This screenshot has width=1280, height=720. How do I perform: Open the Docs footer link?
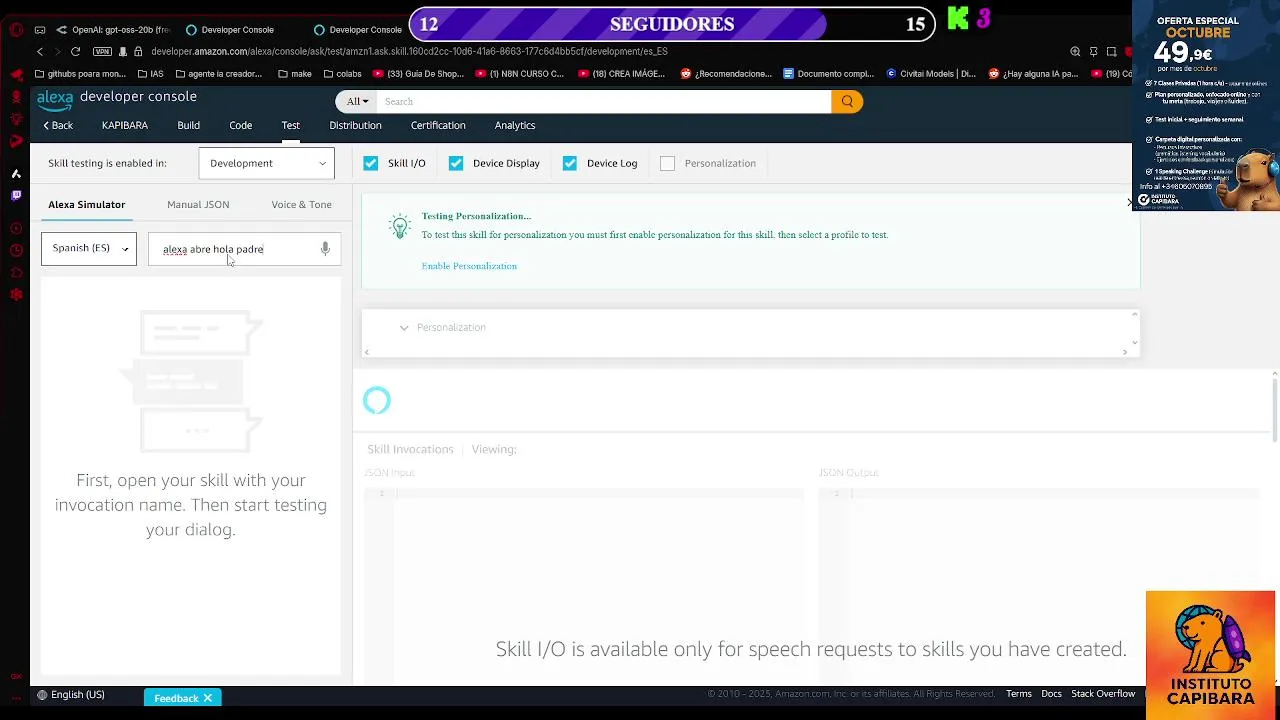1051,694
